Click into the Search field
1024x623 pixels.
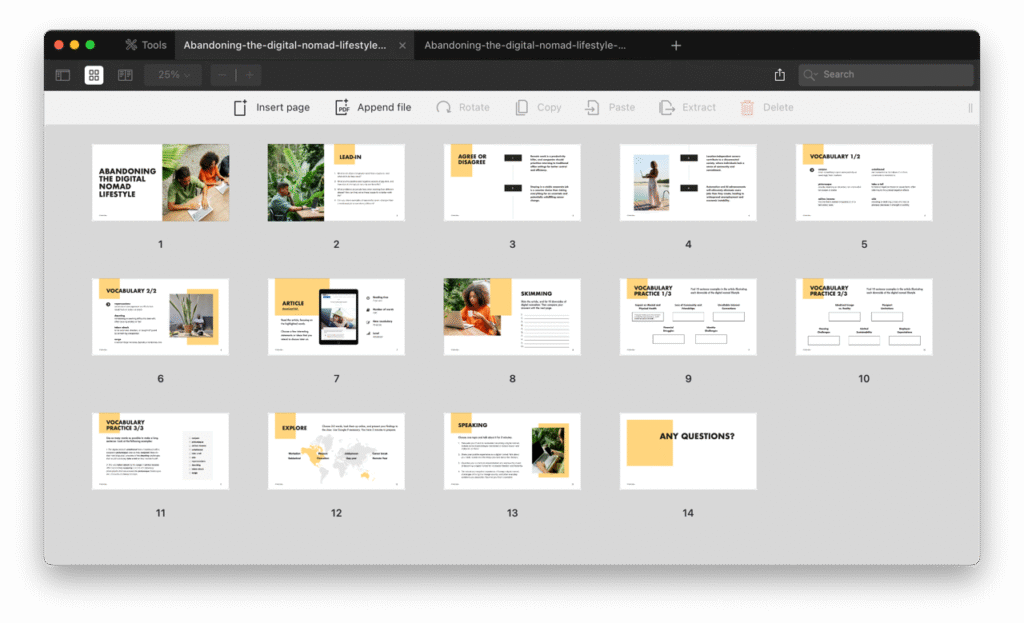coord(890,75)
